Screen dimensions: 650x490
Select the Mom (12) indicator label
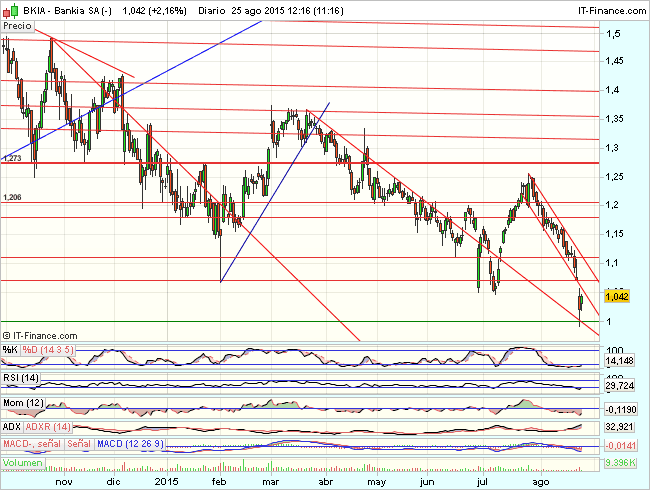point(23,403)
